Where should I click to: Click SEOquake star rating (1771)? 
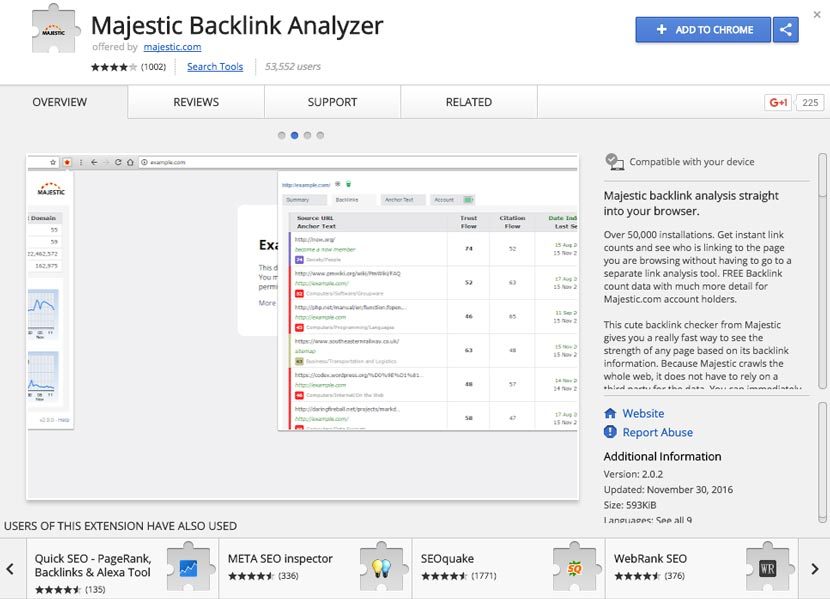point(458,576)
